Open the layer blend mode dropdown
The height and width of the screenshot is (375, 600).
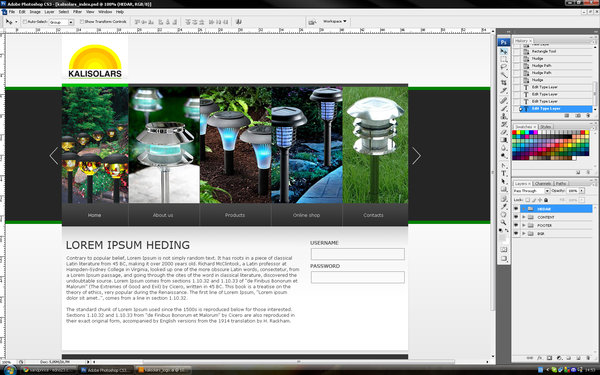tap(532, 191)
